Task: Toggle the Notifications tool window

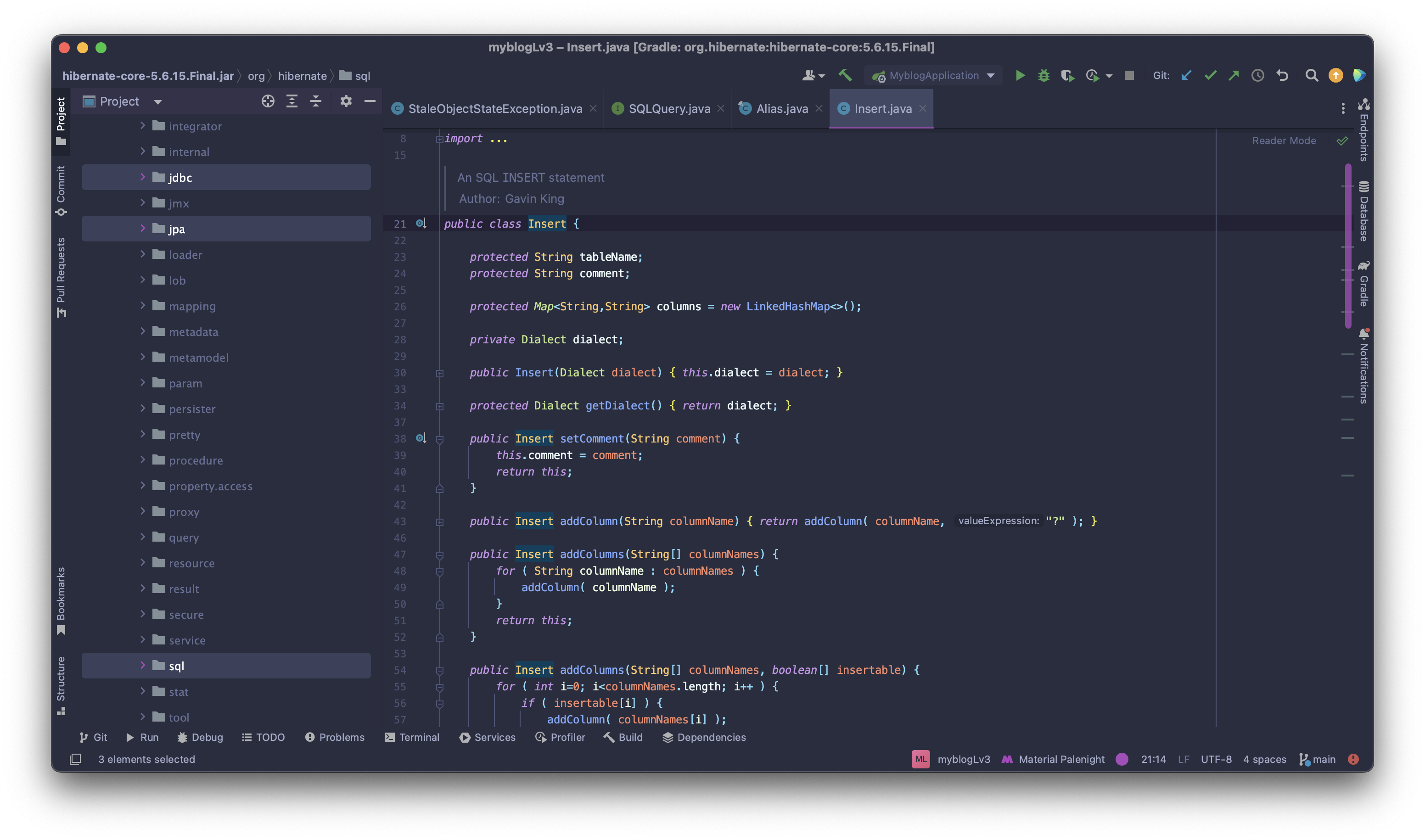Action: coord(1364,366)
